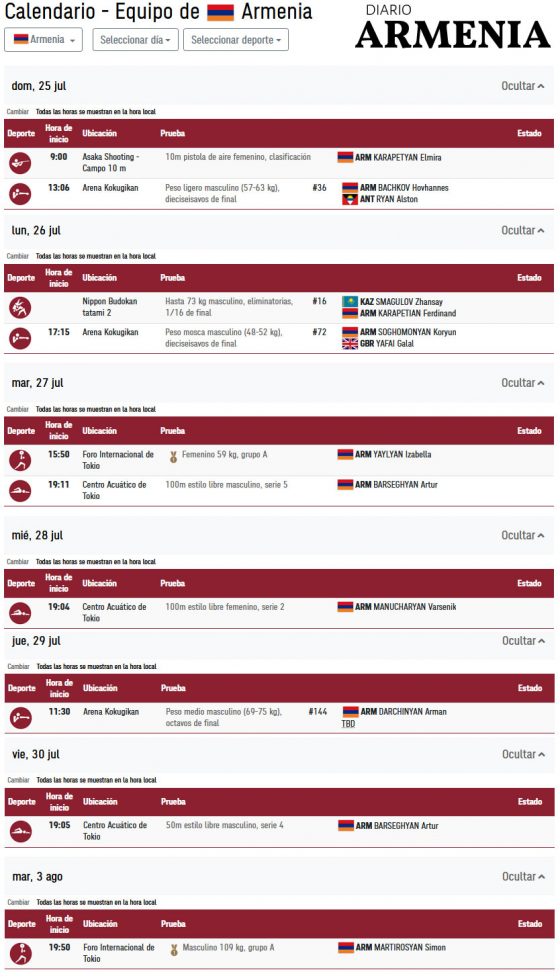The image size is (560, 980).
Task: Collapse the dom, 25 jul section with Ocultar
Action: tap(522, 86)
